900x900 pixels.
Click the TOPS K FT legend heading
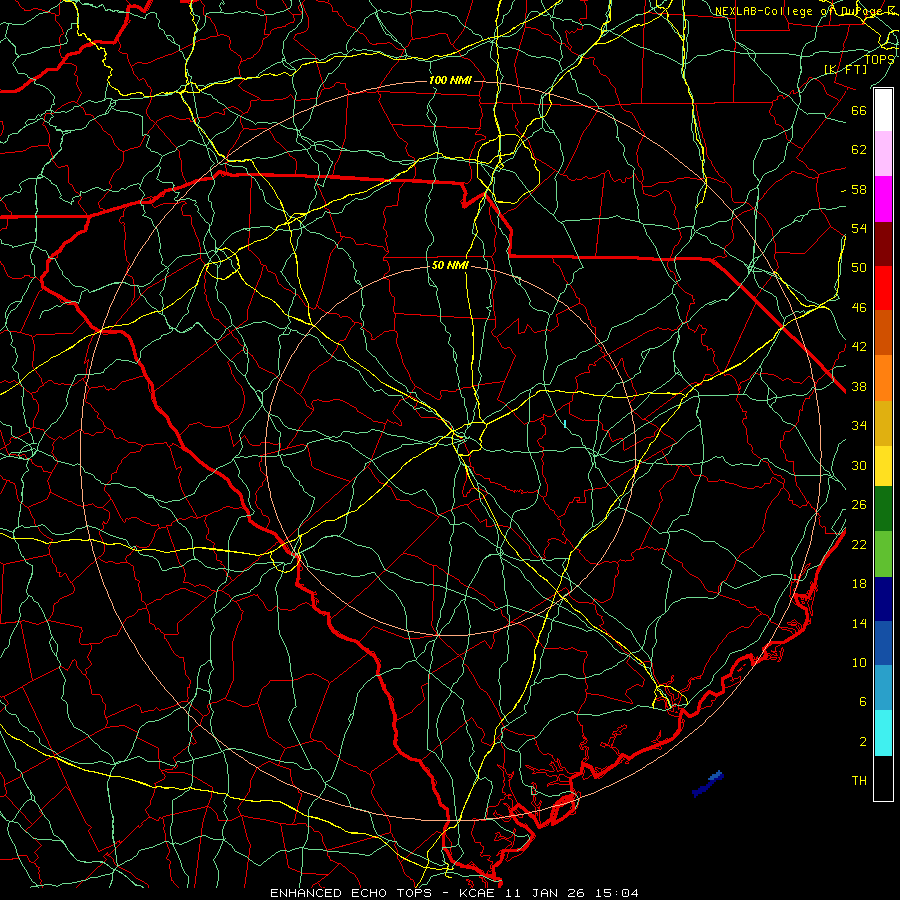[861, 64]
